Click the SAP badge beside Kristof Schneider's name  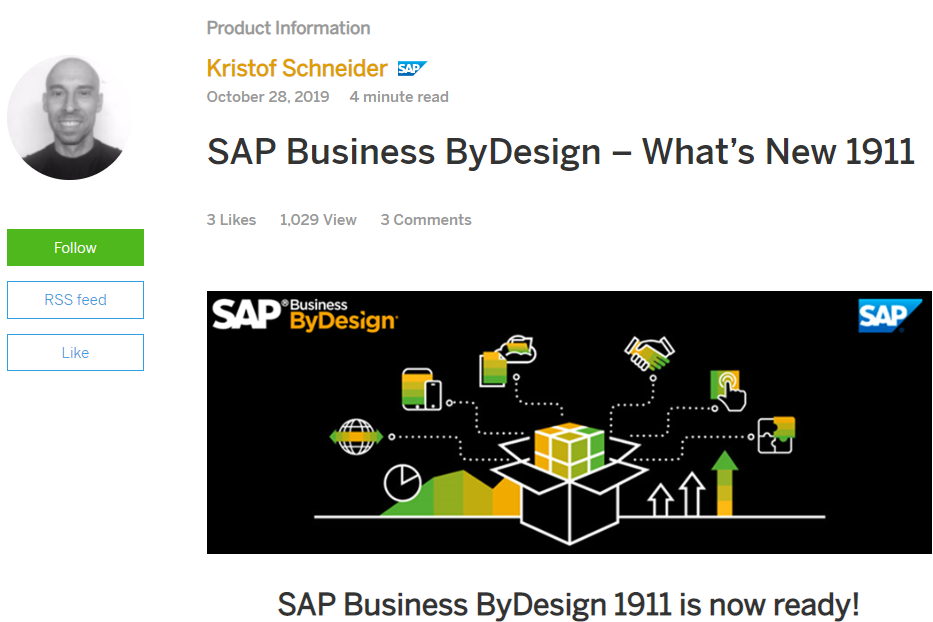411,68
